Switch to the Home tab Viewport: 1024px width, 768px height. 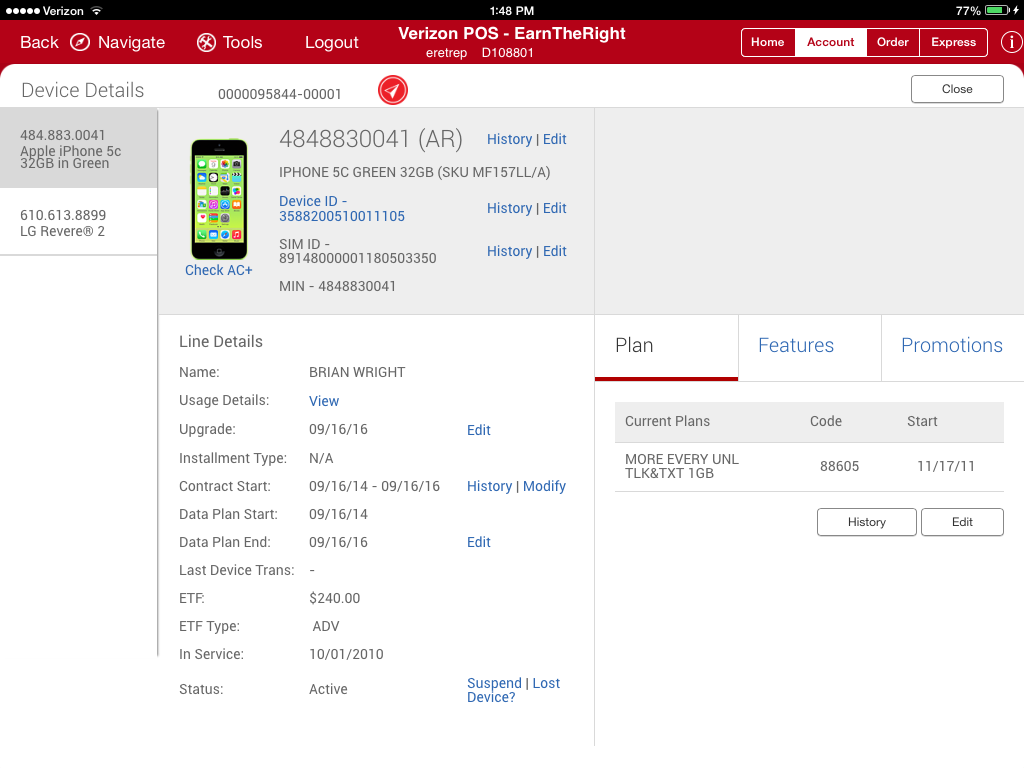click(767, 42)
